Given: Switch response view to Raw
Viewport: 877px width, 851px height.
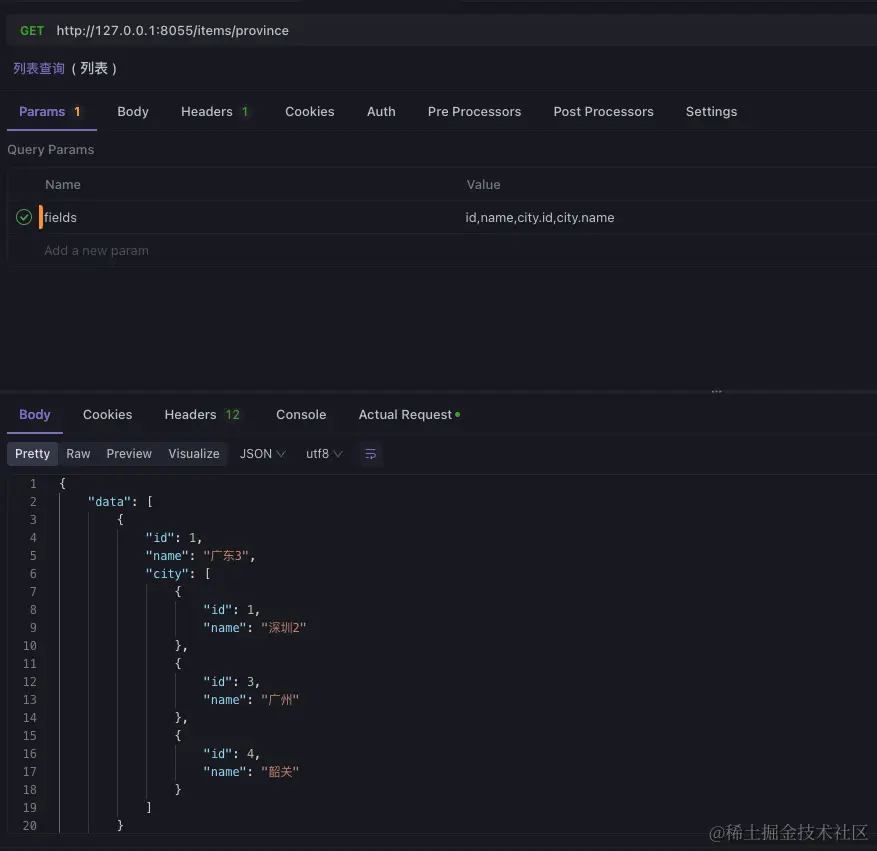Looking at the screenshot, I should [x=78, y=454].
